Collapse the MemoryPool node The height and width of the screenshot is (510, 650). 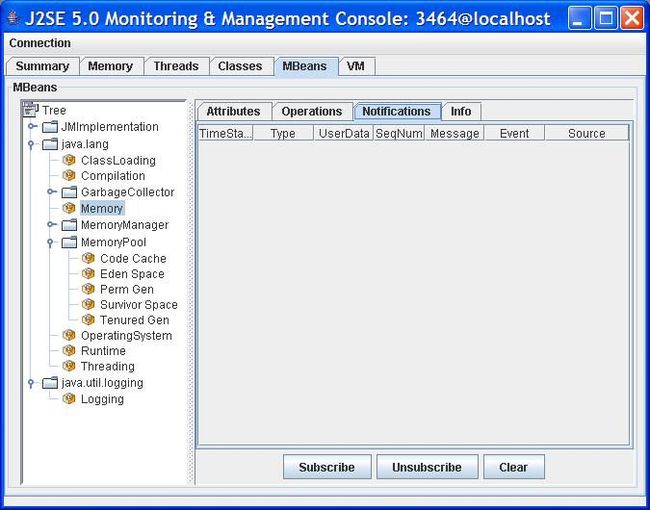[50, 243]
